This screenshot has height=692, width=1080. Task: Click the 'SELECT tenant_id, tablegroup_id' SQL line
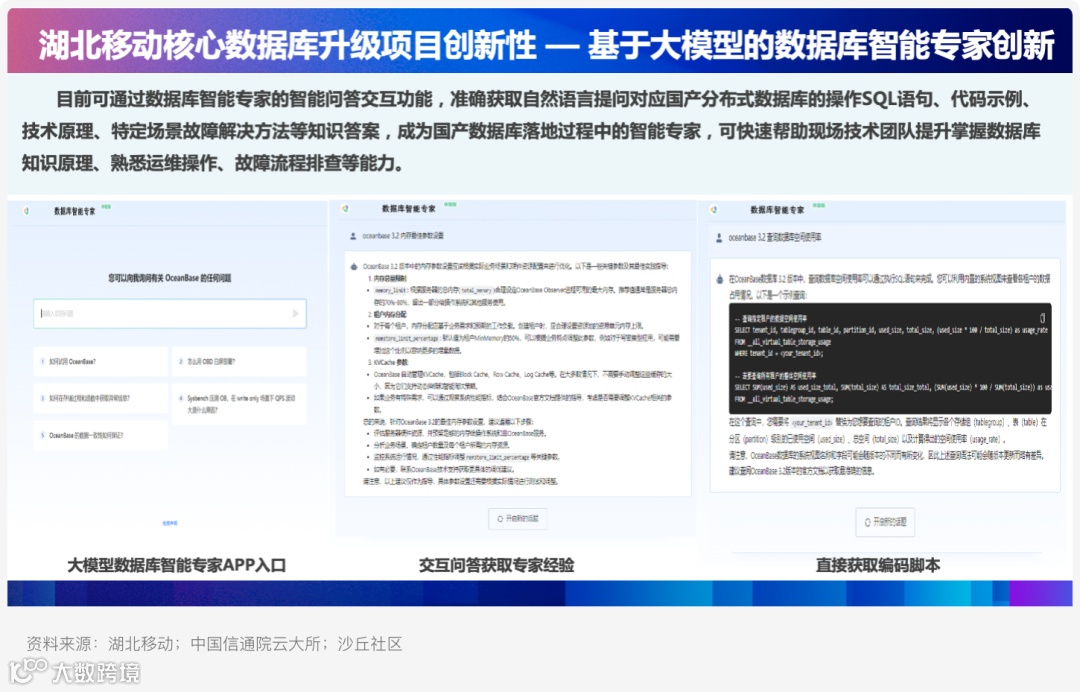coord(891,331)
